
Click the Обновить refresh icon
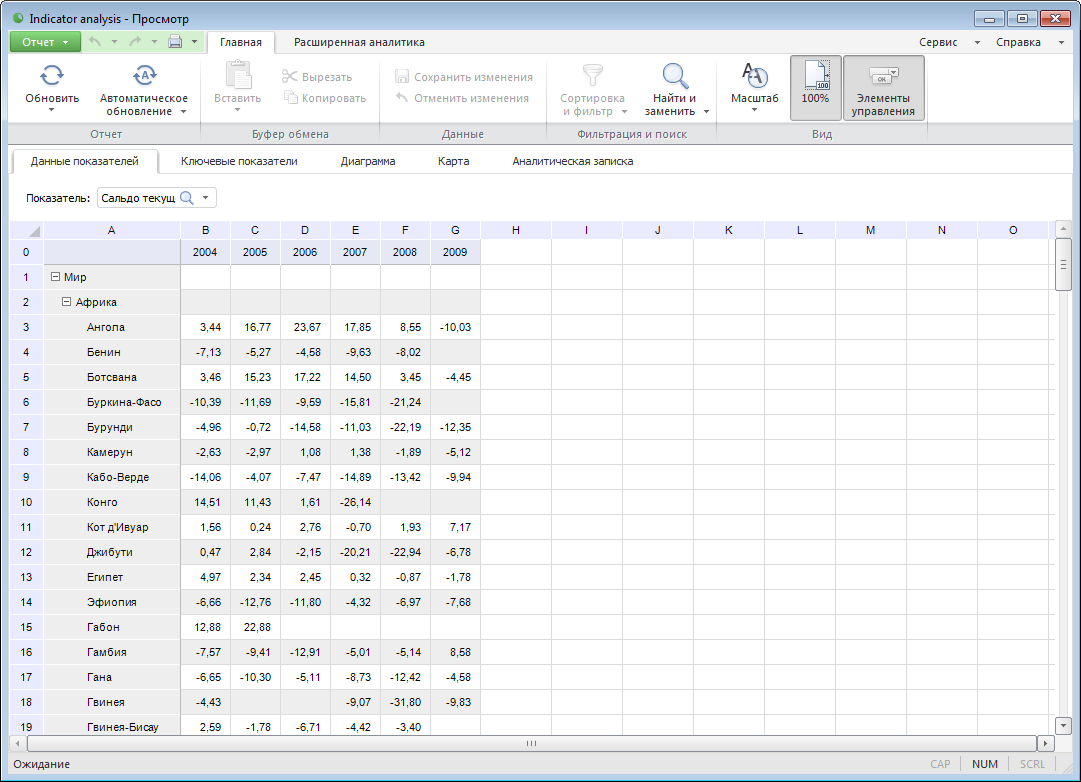[52, 76]
